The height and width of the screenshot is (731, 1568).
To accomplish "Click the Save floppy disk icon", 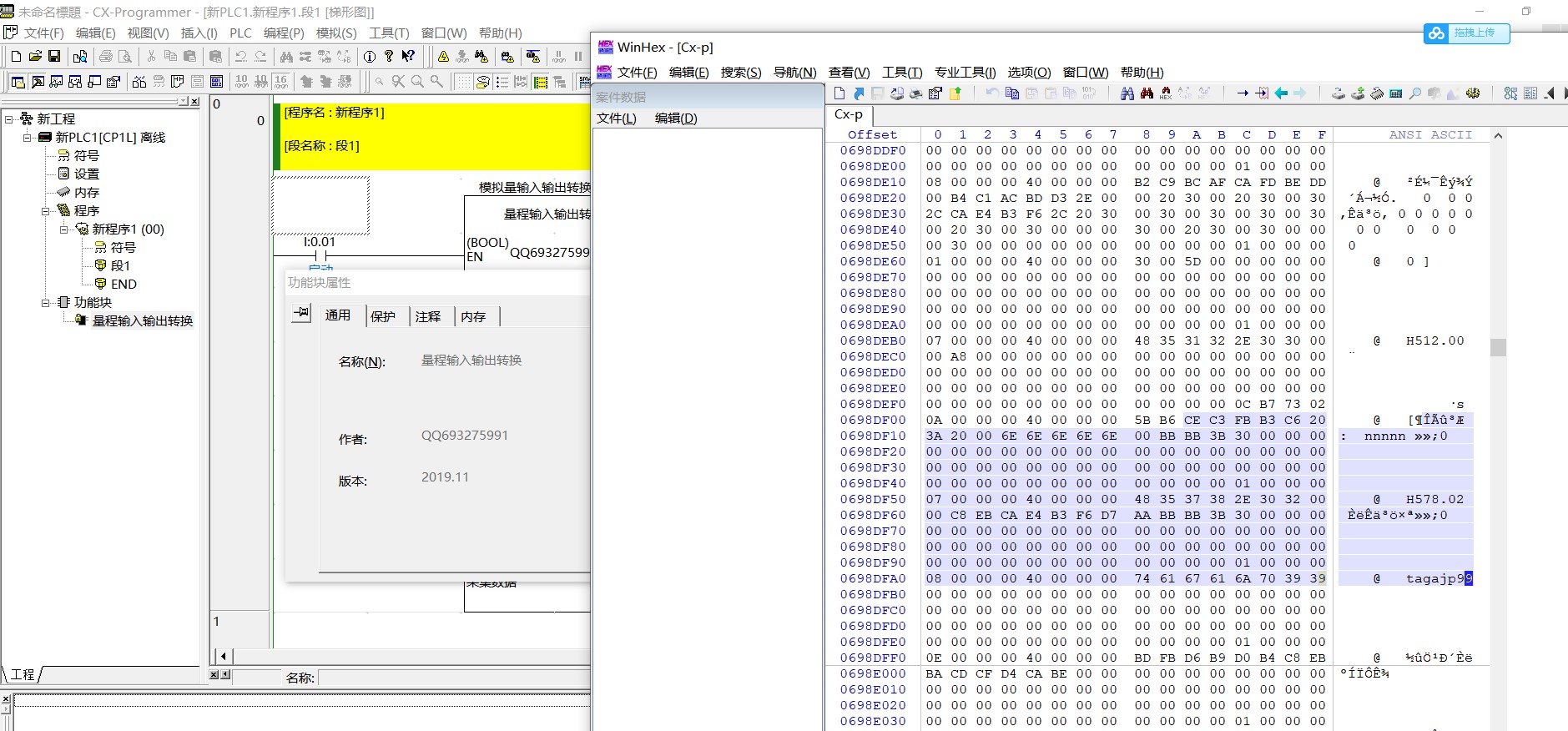I will pyautogui.click(x=54, y=57).
